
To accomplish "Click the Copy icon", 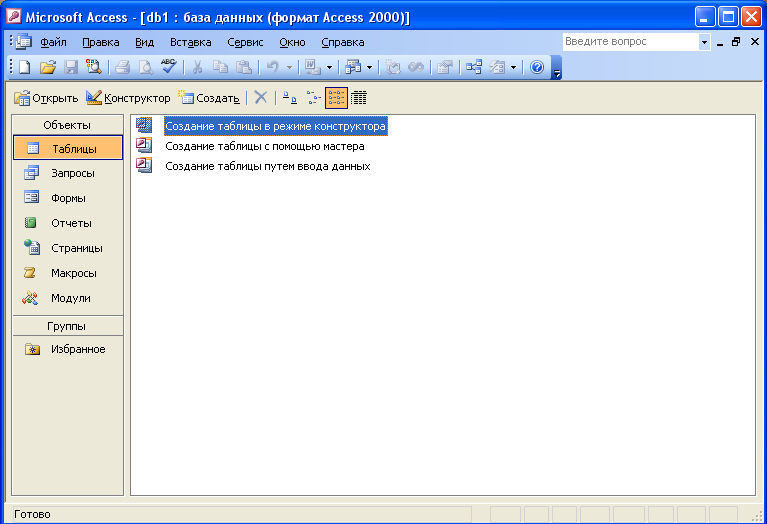I will click(221, 67).
